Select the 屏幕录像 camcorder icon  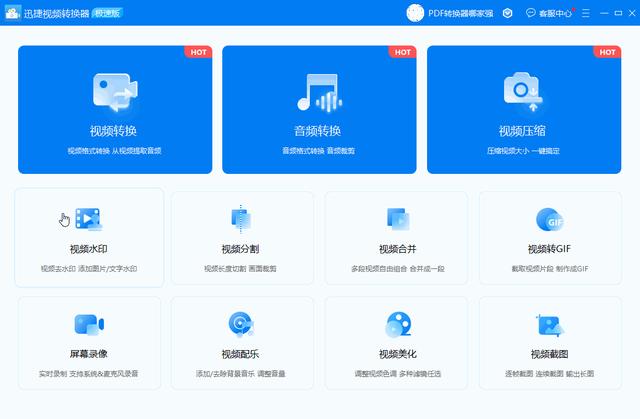pos(89,324)
